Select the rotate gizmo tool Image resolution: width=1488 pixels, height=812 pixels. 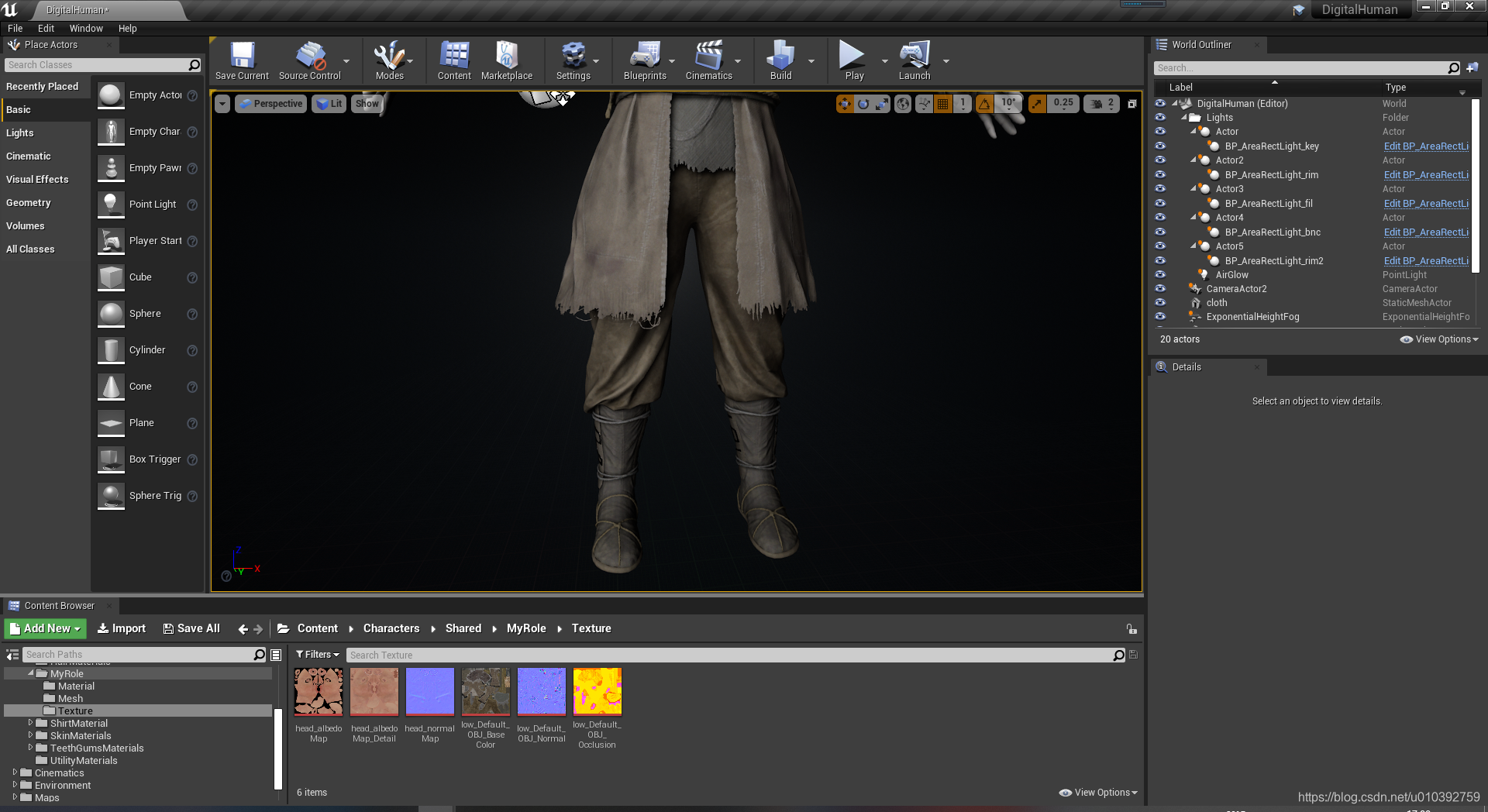(x=863, y=104)
